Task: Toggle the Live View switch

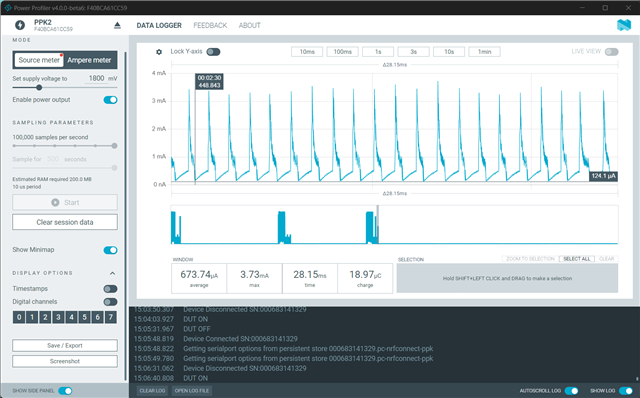Action: [x=611, y=52]
